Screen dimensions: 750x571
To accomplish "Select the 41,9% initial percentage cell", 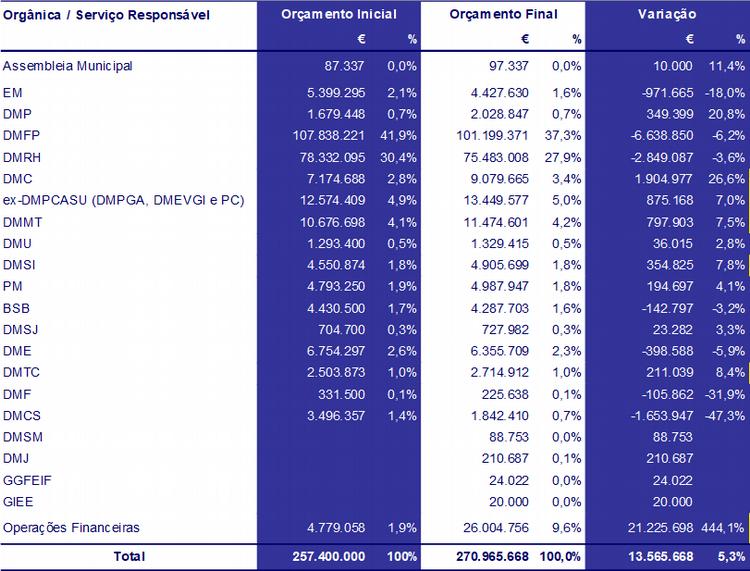I will pos(401,135).
